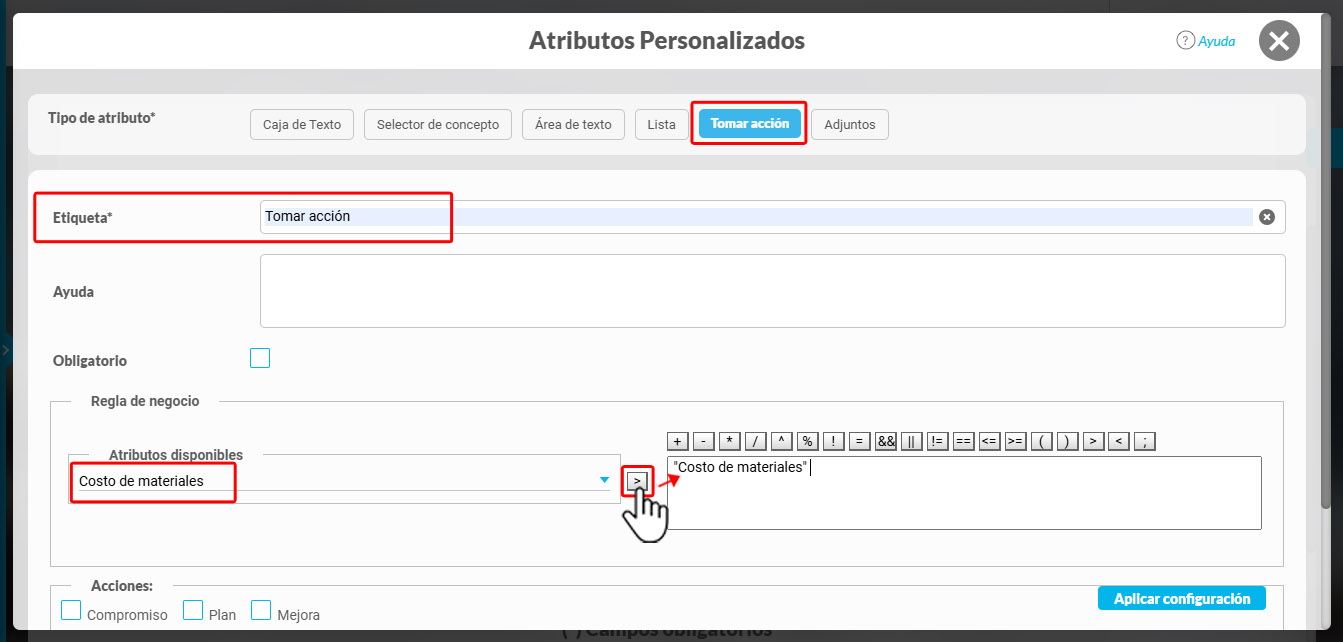Insert the && logical AND operator
1343x642 pixels.
point(886,441)
